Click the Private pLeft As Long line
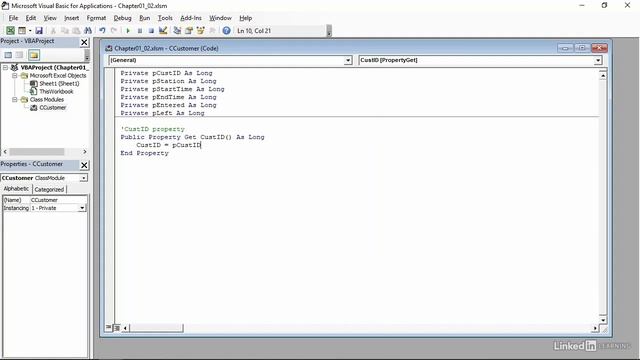Screen dimensions: 640x360 (162, 113)
